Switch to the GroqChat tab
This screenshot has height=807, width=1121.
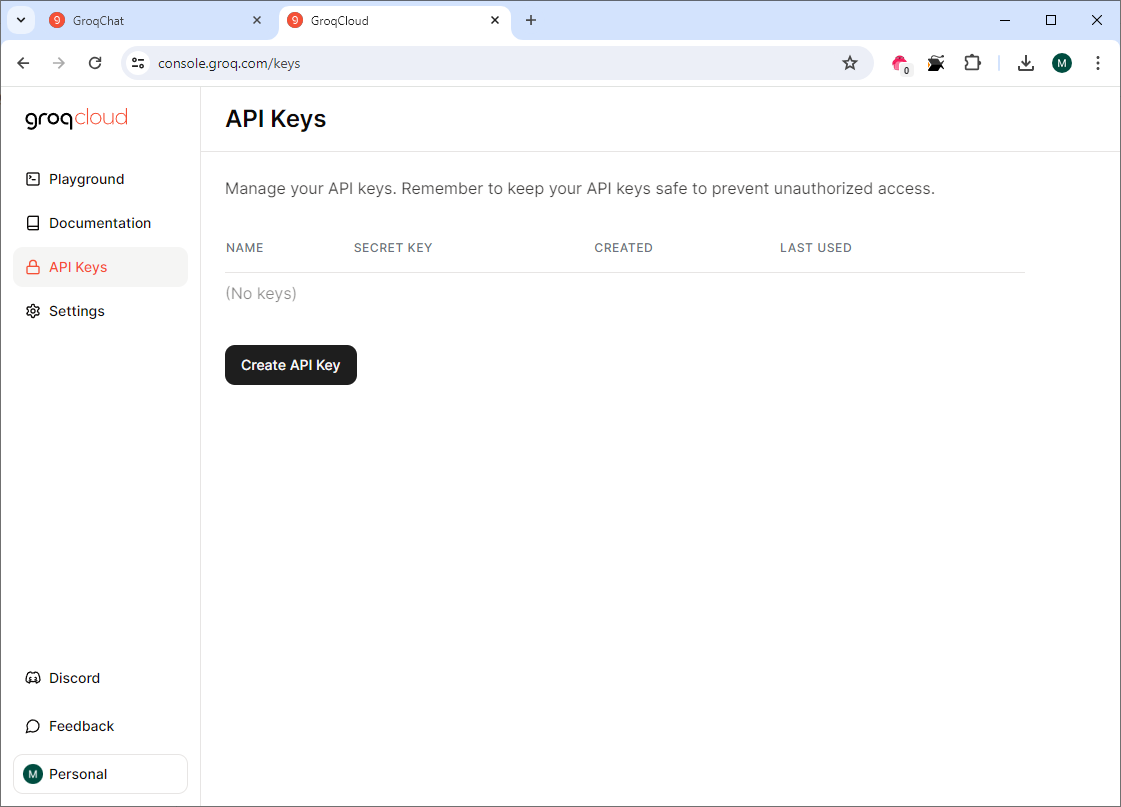tap(156, 21)
